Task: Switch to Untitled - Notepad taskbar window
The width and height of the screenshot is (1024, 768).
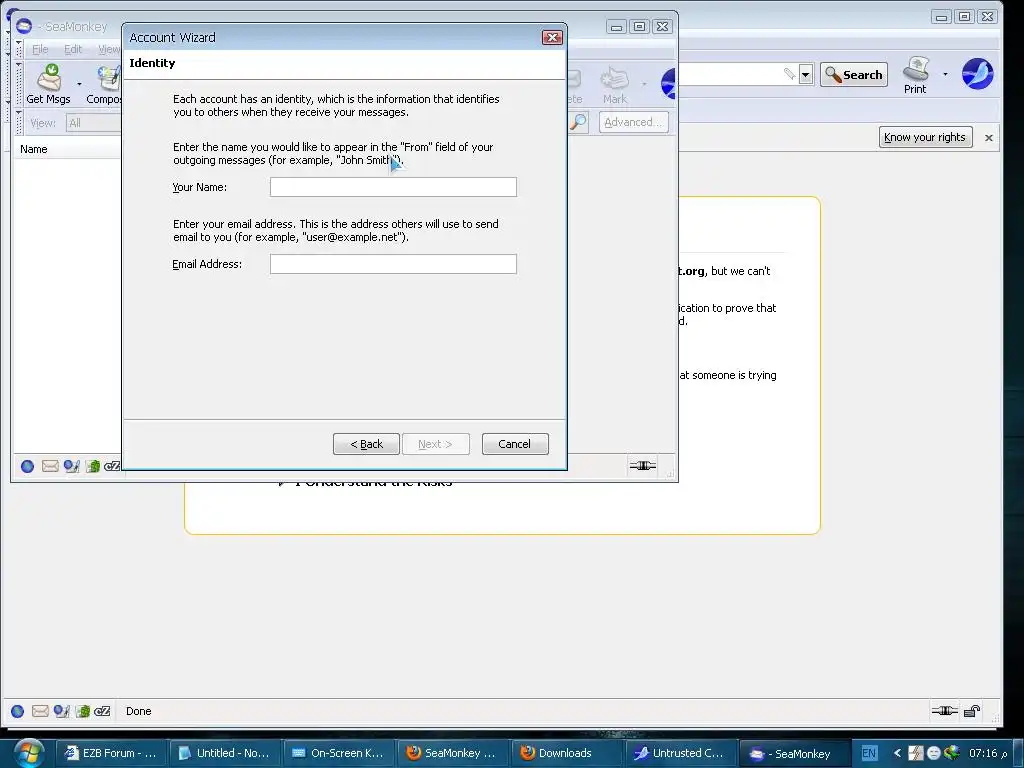Action: tap(225, 753)
